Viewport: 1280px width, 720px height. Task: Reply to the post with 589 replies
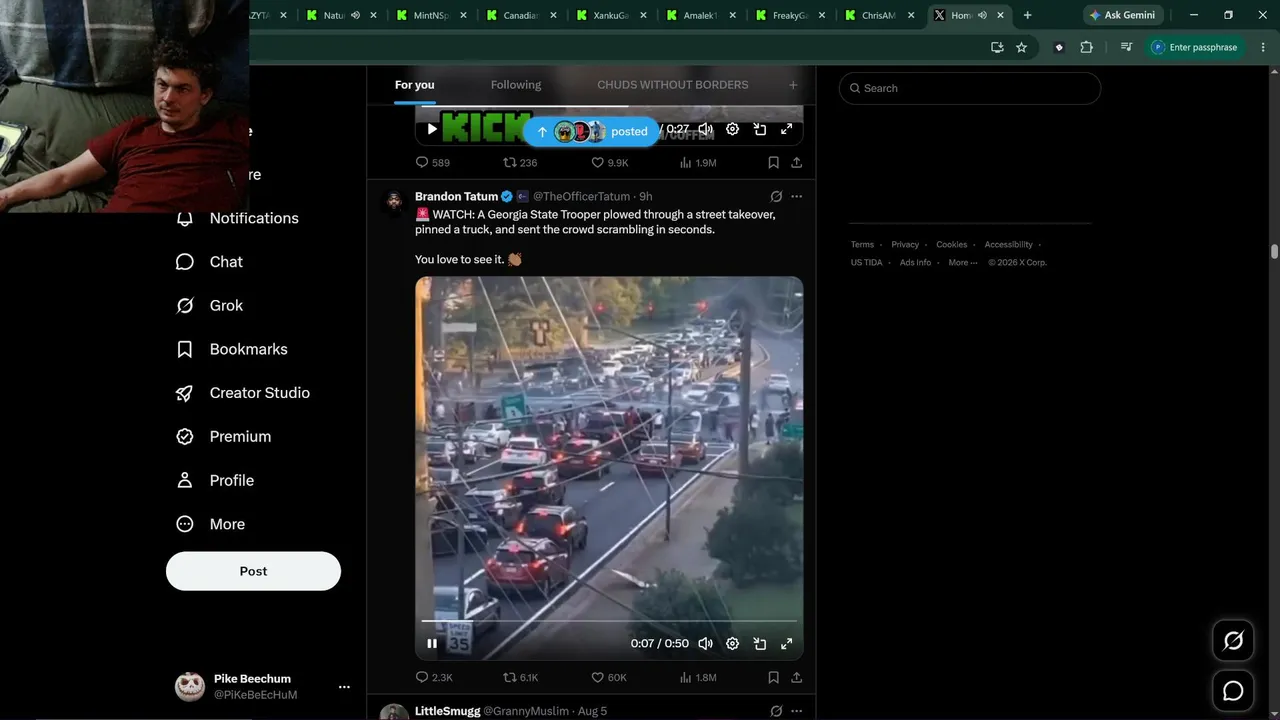(433, 162)
